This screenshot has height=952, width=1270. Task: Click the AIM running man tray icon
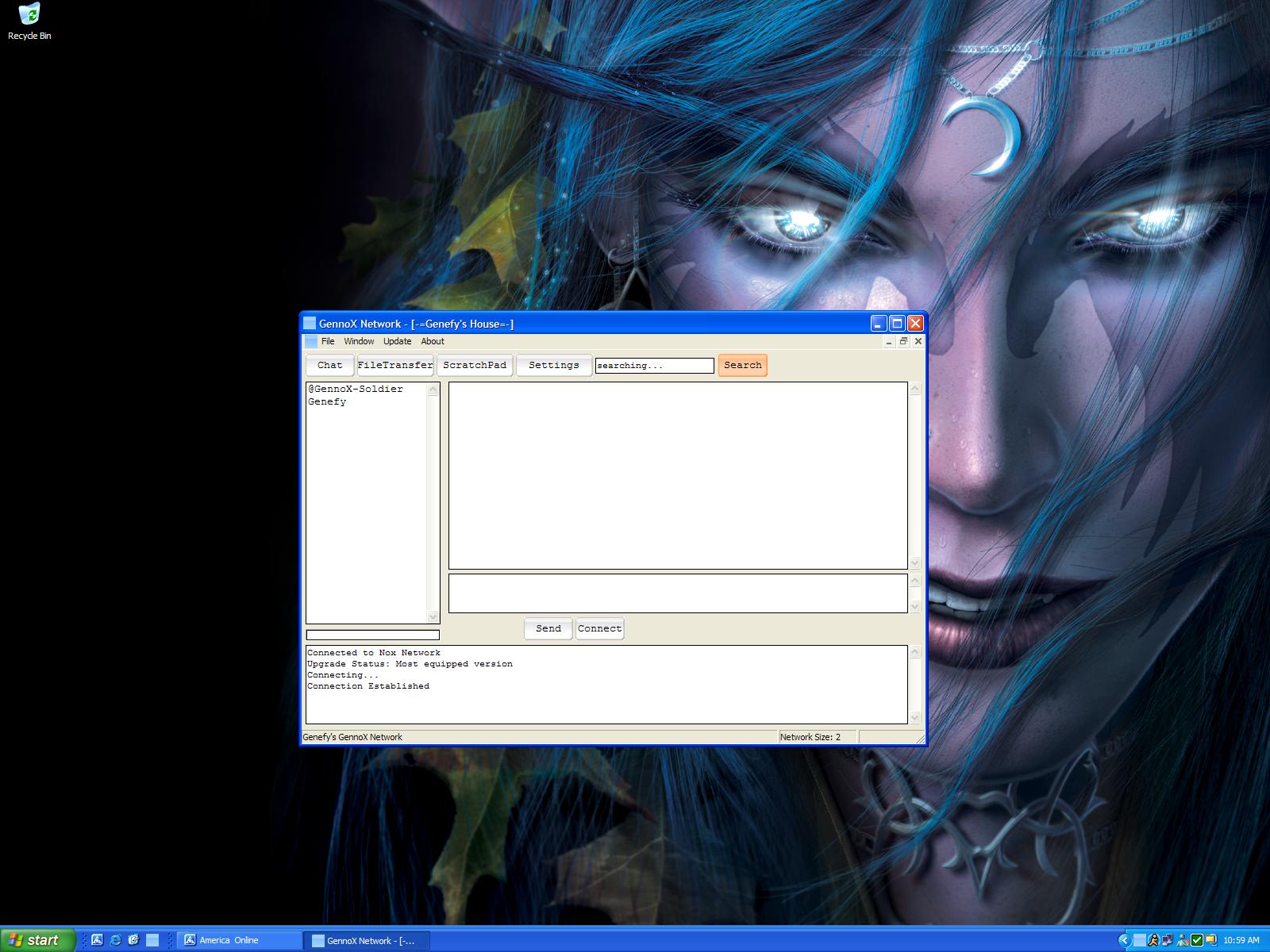(x=1153, y=940)
